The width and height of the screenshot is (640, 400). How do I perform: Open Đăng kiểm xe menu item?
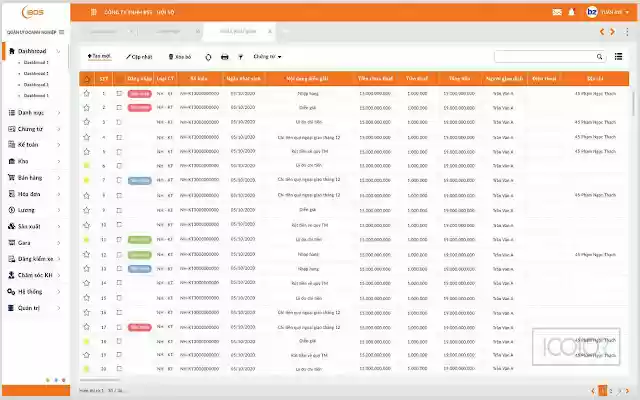click(x=35, y=259)
